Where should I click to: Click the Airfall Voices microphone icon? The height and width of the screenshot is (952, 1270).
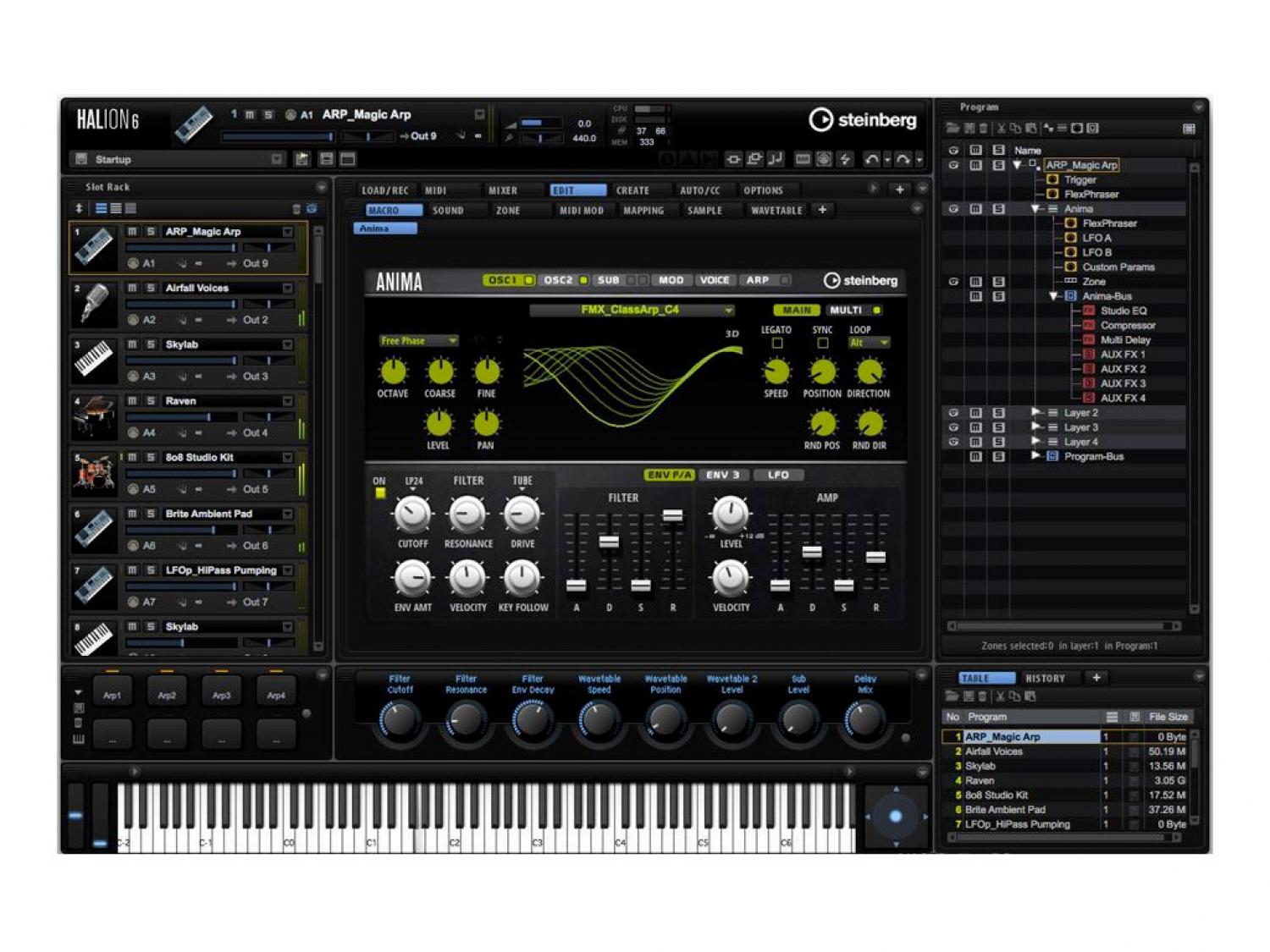(94, 303)
